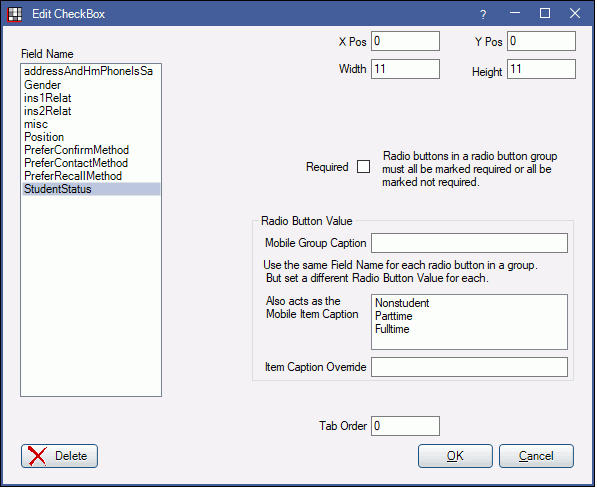The width and height of the screenshot is (597, 488).
Task: Toggle the Required checkbox
Action: (x=363, y=167)
